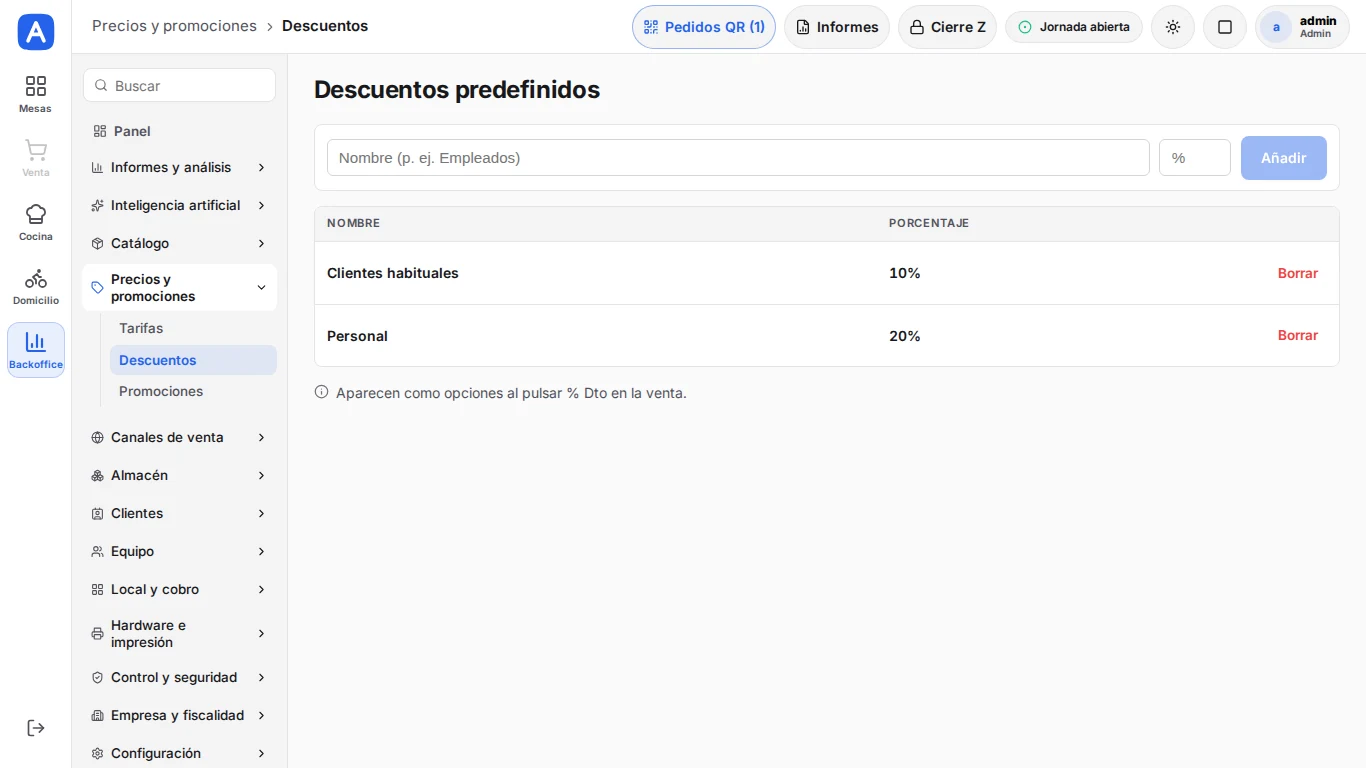The image size is (1366, 768).
Task: Expand the Configuración section
Action: tap(179, 753)
